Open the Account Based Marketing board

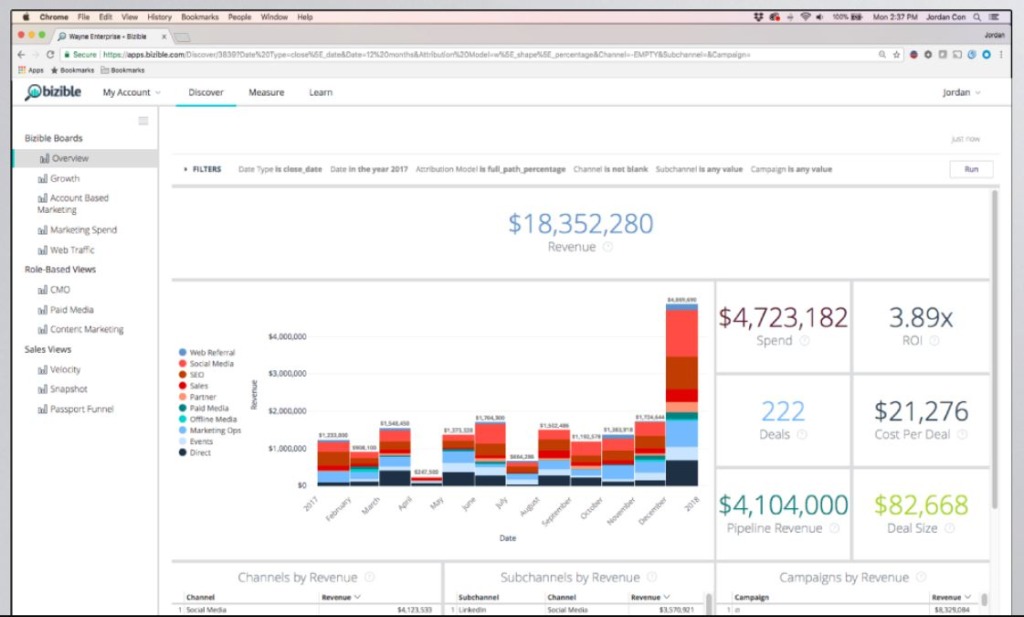coord(72,204)
